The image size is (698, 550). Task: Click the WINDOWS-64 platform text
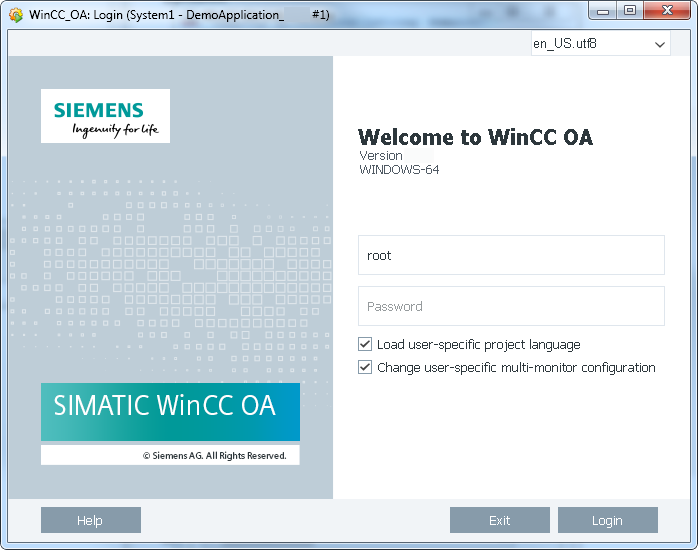coord(399,170)
